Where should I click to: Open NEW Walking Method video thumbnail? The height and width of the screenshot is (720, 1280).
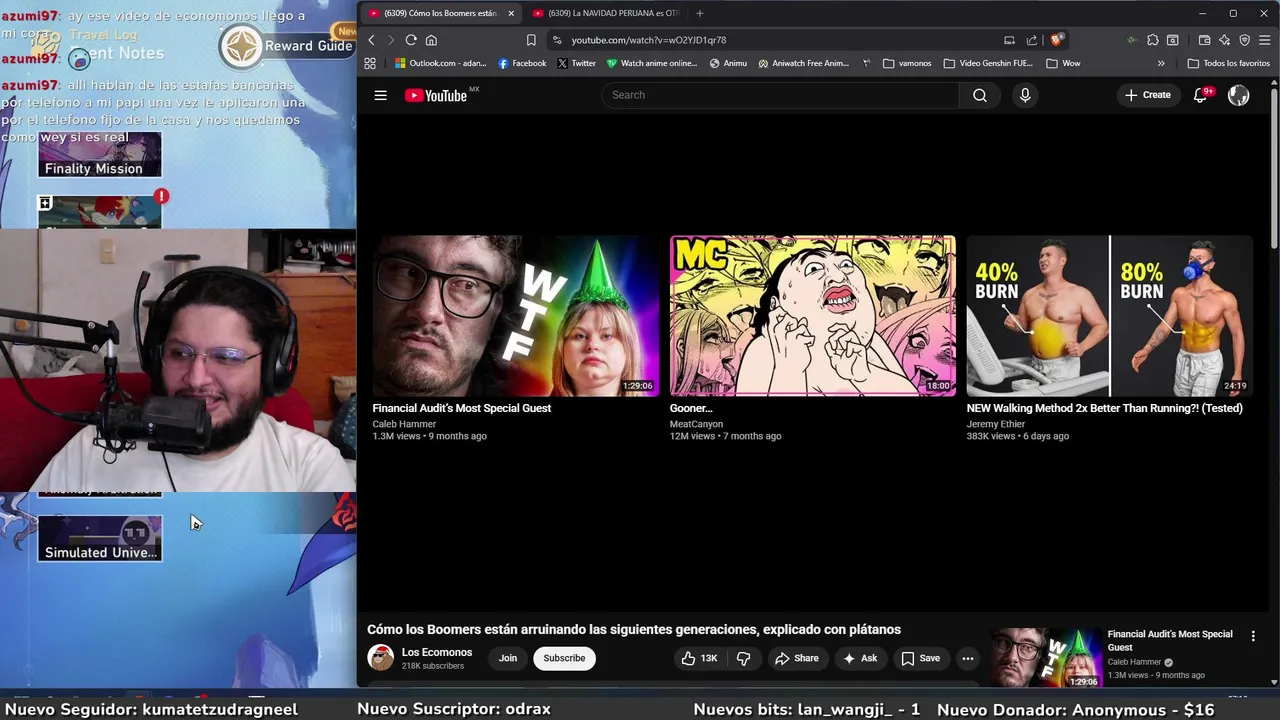[x=1109, y=316]
